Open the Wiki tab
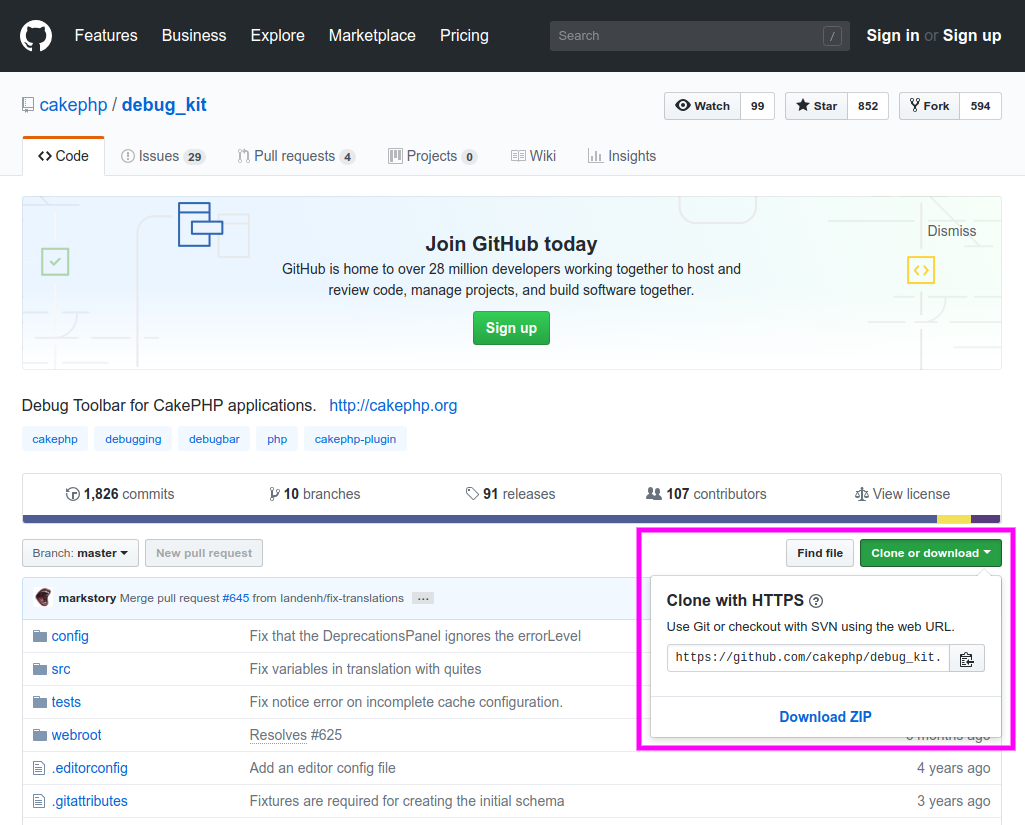Image resolution: width=1025 pixels, height=825 pixels. pyautogui.click(x=533, y=156)
